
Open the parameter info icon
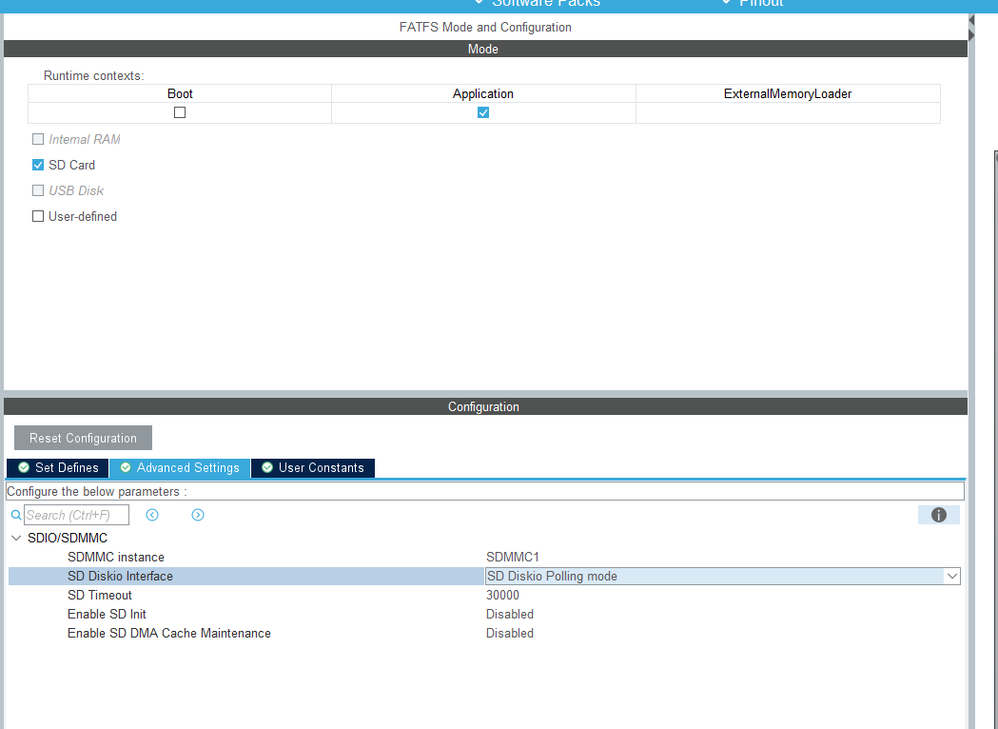point(939,515)
